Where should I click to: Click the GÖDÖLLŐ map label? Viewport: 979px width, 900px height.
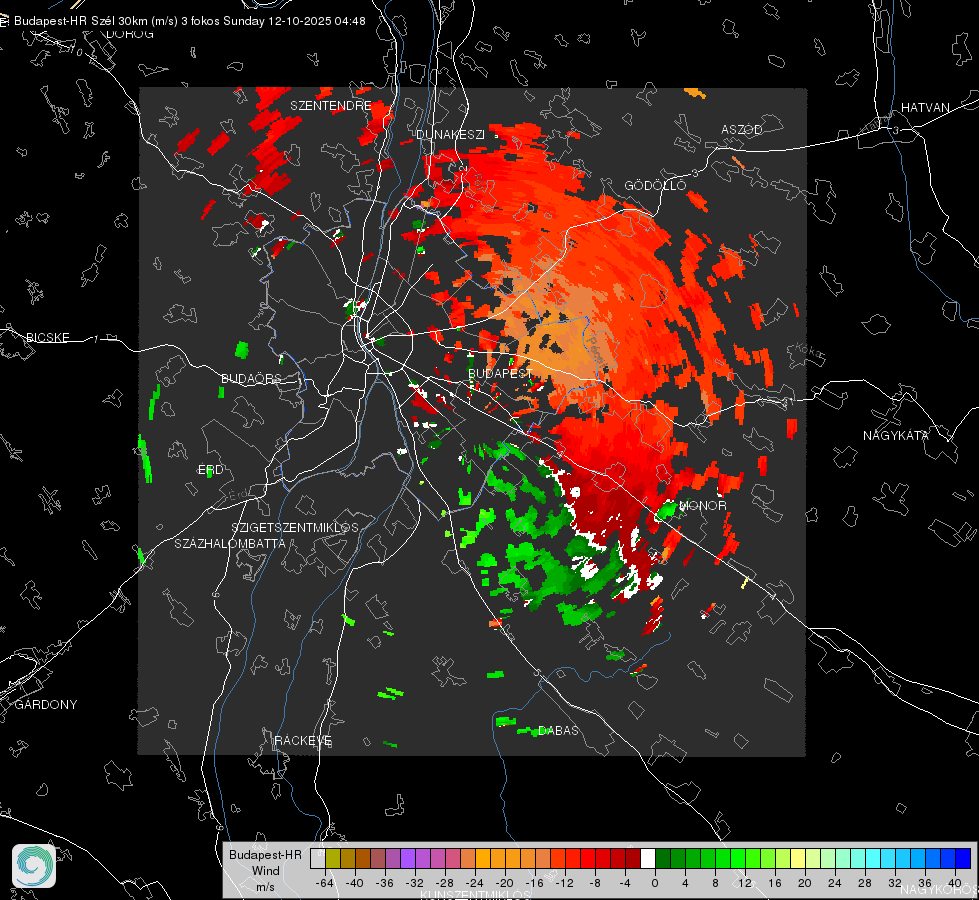tap(655, 185)
